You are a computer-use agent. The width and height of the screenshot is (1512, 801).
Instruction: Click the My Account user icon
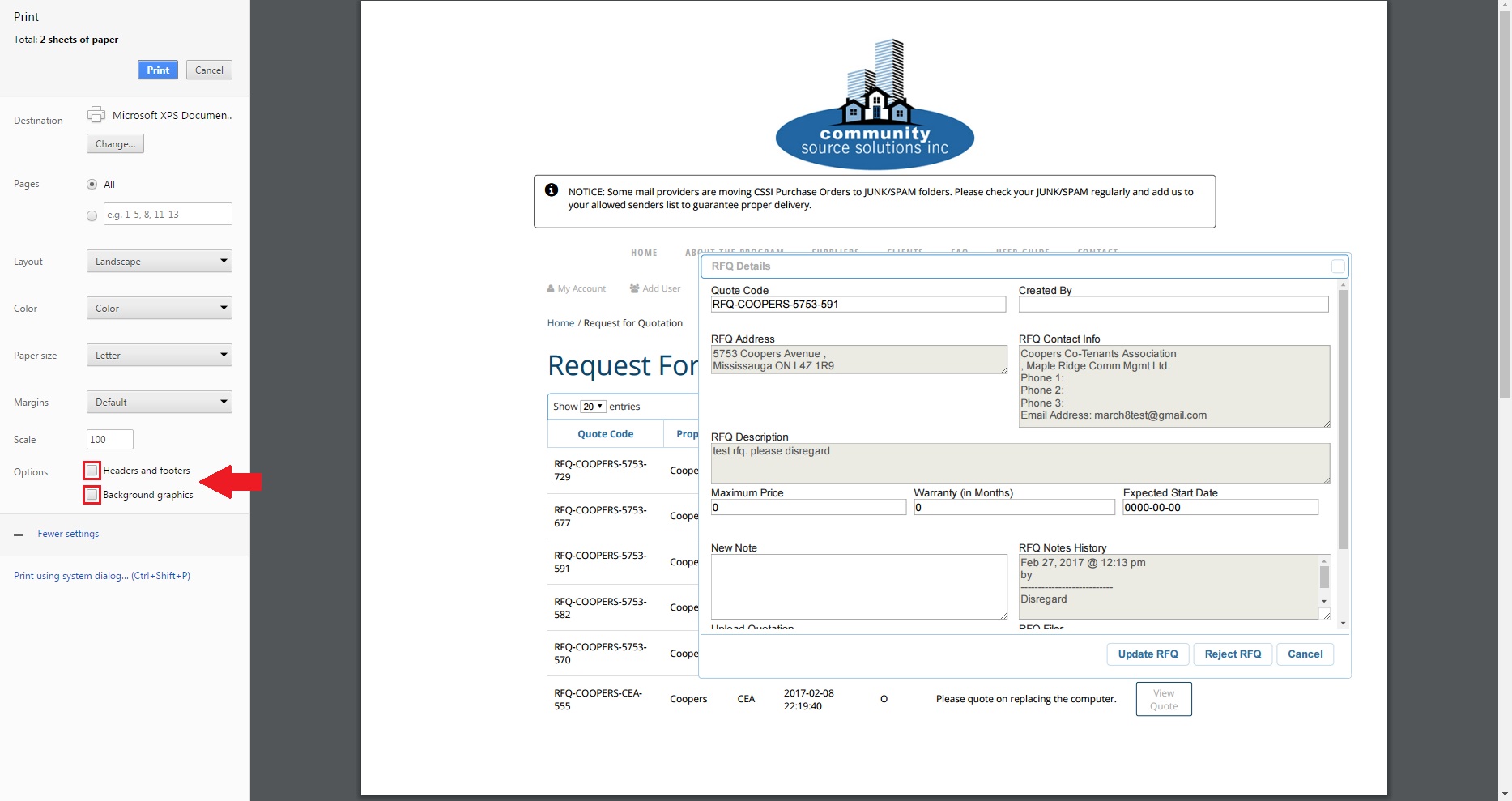(x=551, y=289)
